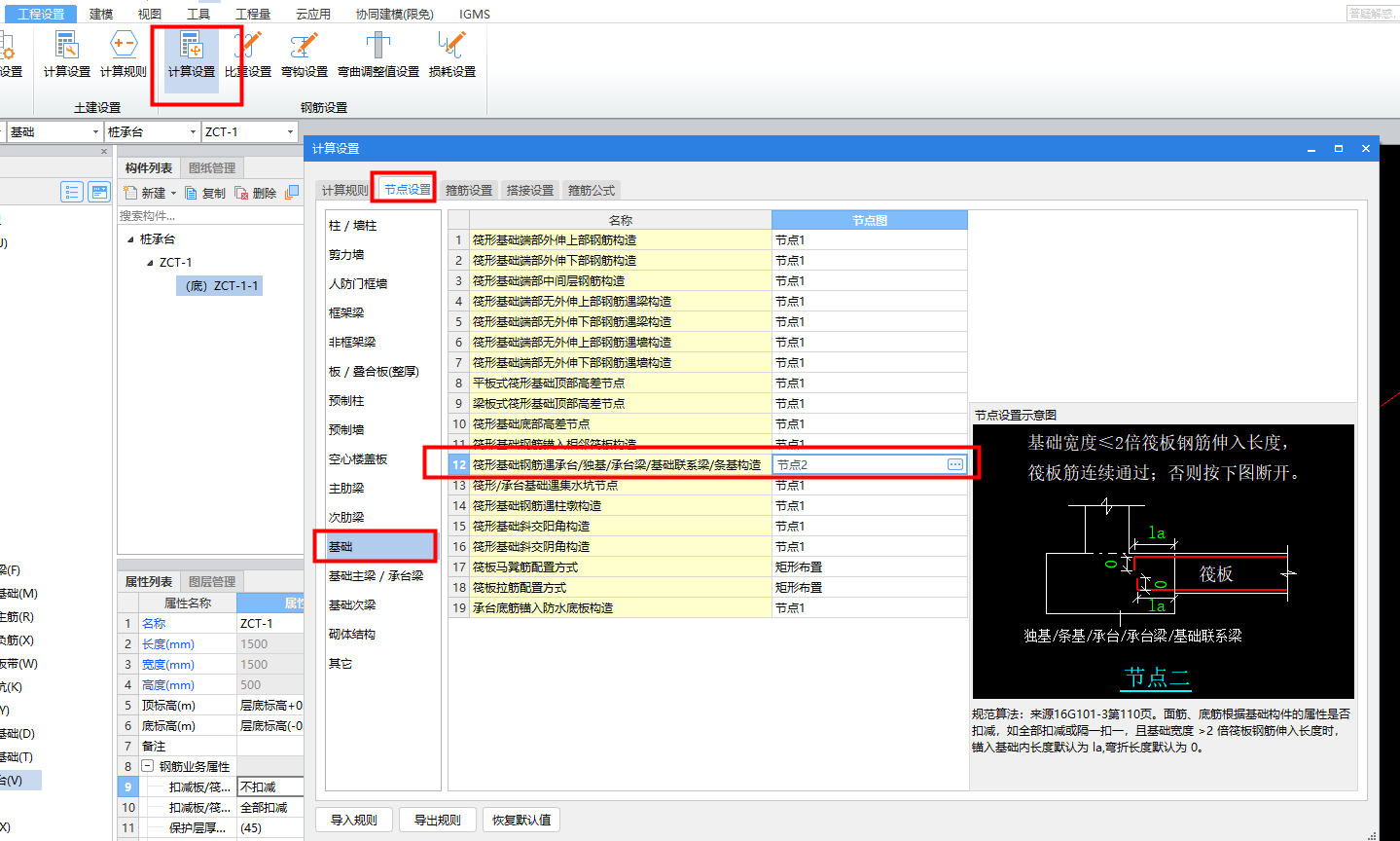
Task: Switch to list view icon in left panel
Action: point(72,192)
